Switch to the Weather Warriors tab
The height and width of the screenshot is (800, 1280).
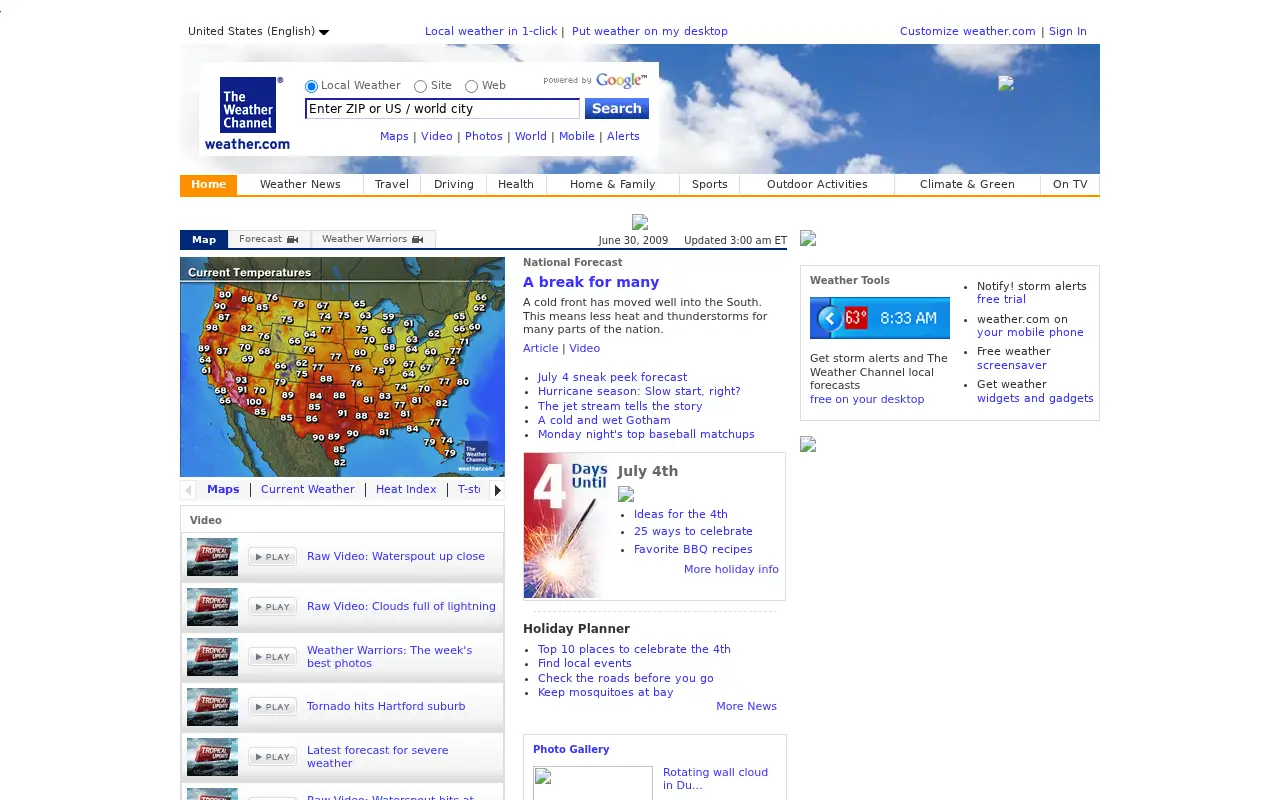373,239
